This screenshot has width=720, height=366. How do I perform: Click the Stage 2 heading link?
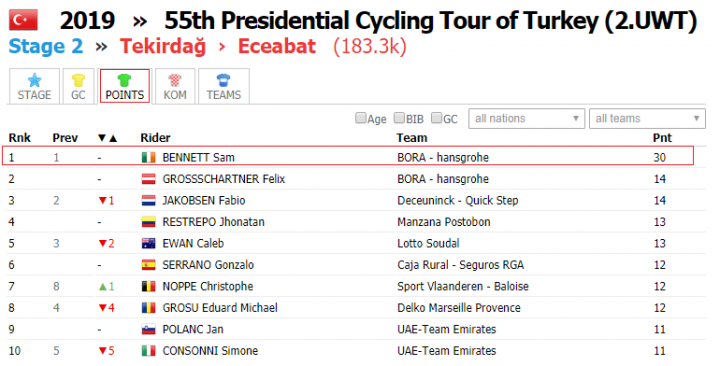[46, 46]
